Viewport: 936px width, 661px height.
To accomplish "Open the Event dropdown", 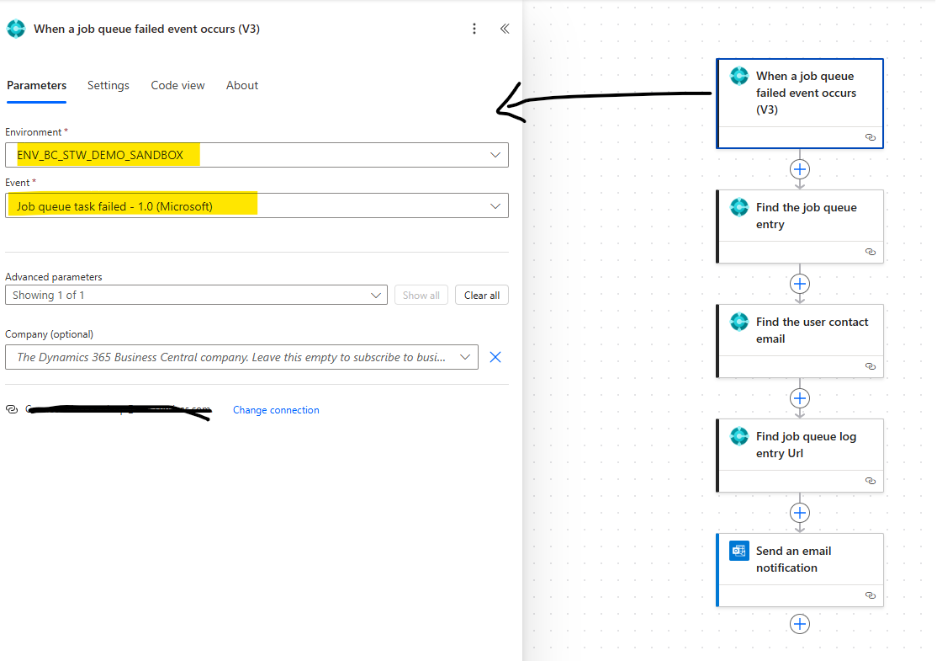I will (x=495, y=205).
